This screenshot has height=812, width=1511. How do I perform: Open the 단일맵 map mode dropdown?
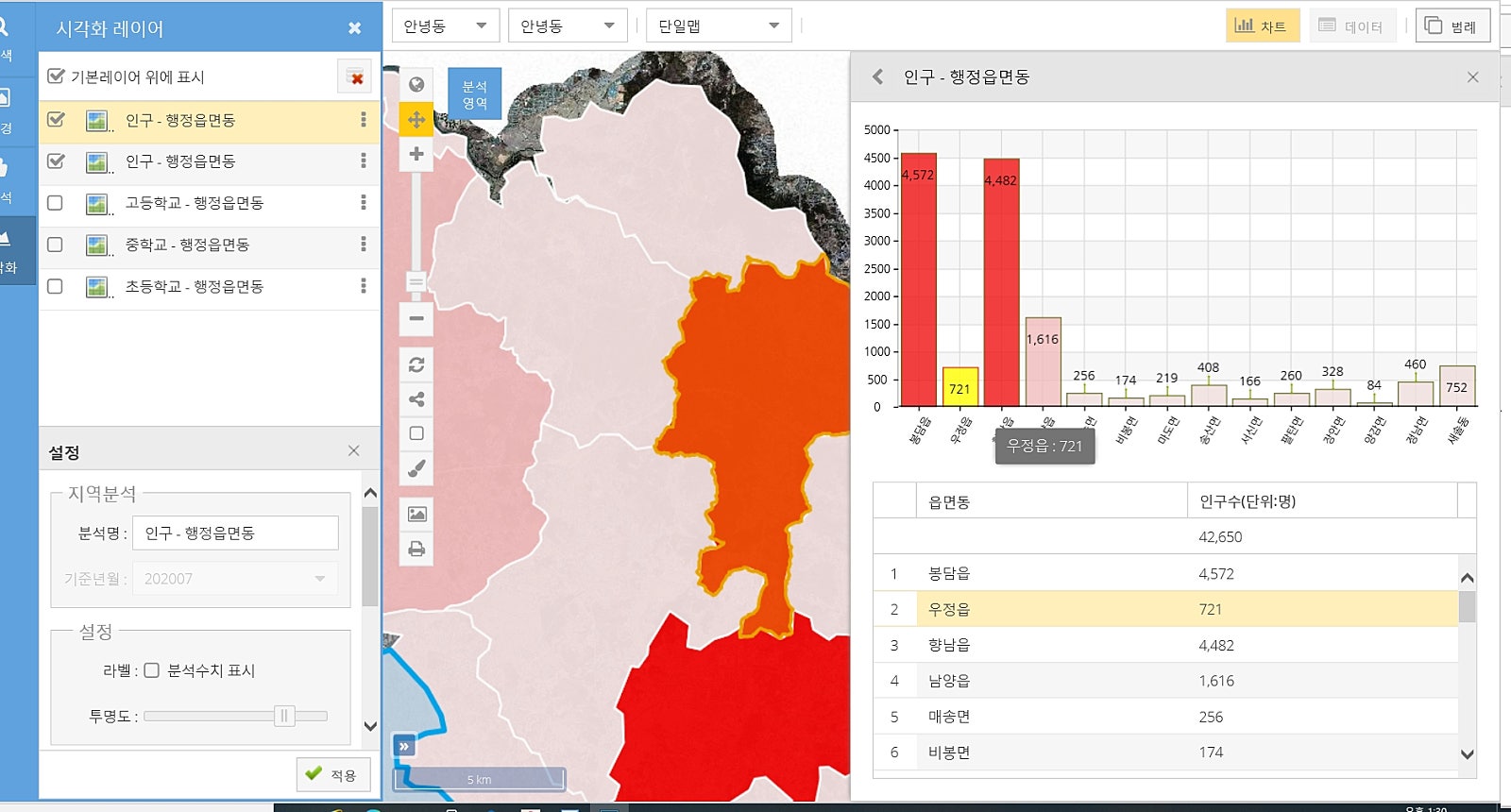pos(719,25)
